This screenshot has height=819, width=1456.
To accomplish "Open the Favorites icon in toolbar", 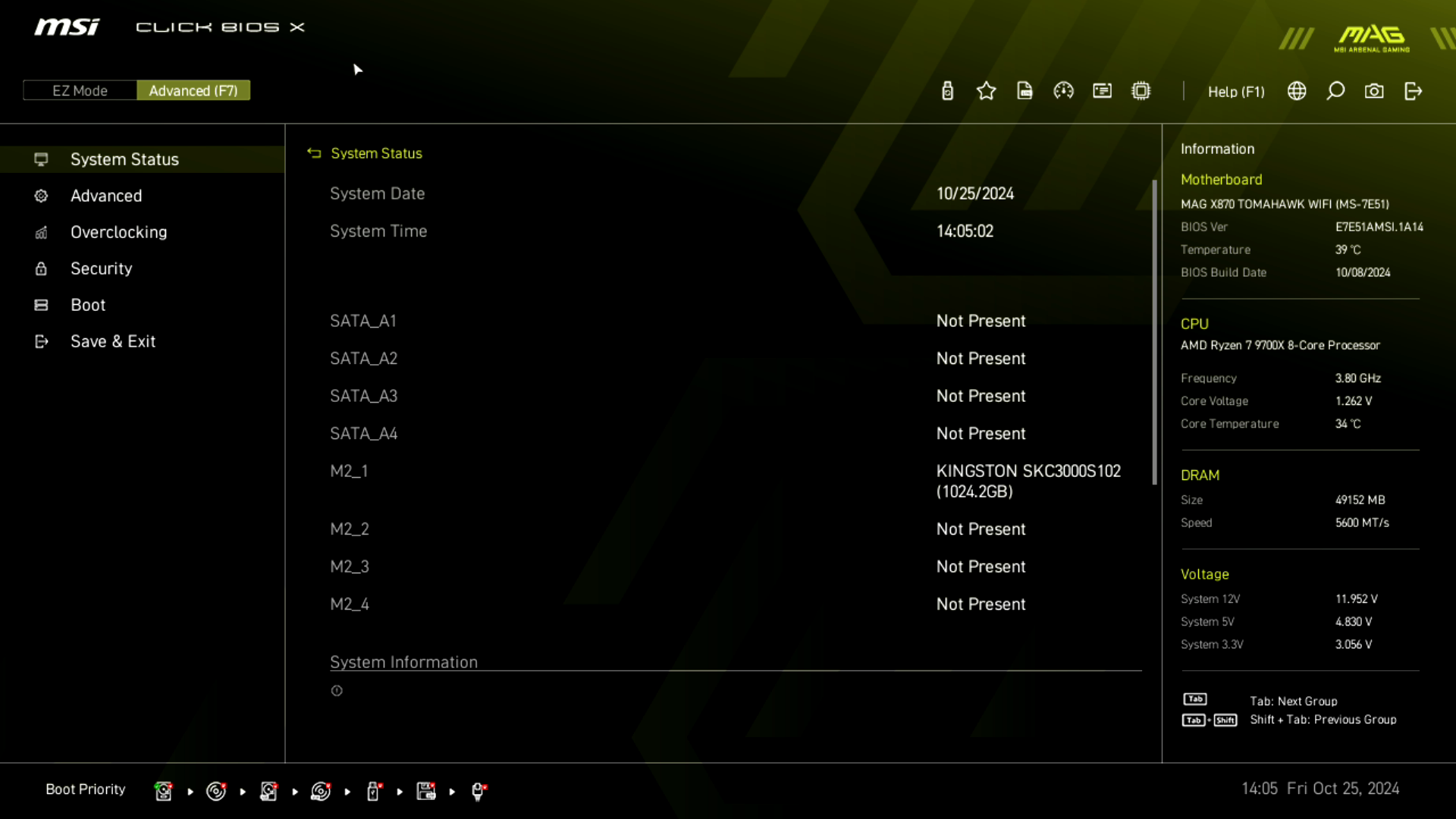I will [985, 90].
